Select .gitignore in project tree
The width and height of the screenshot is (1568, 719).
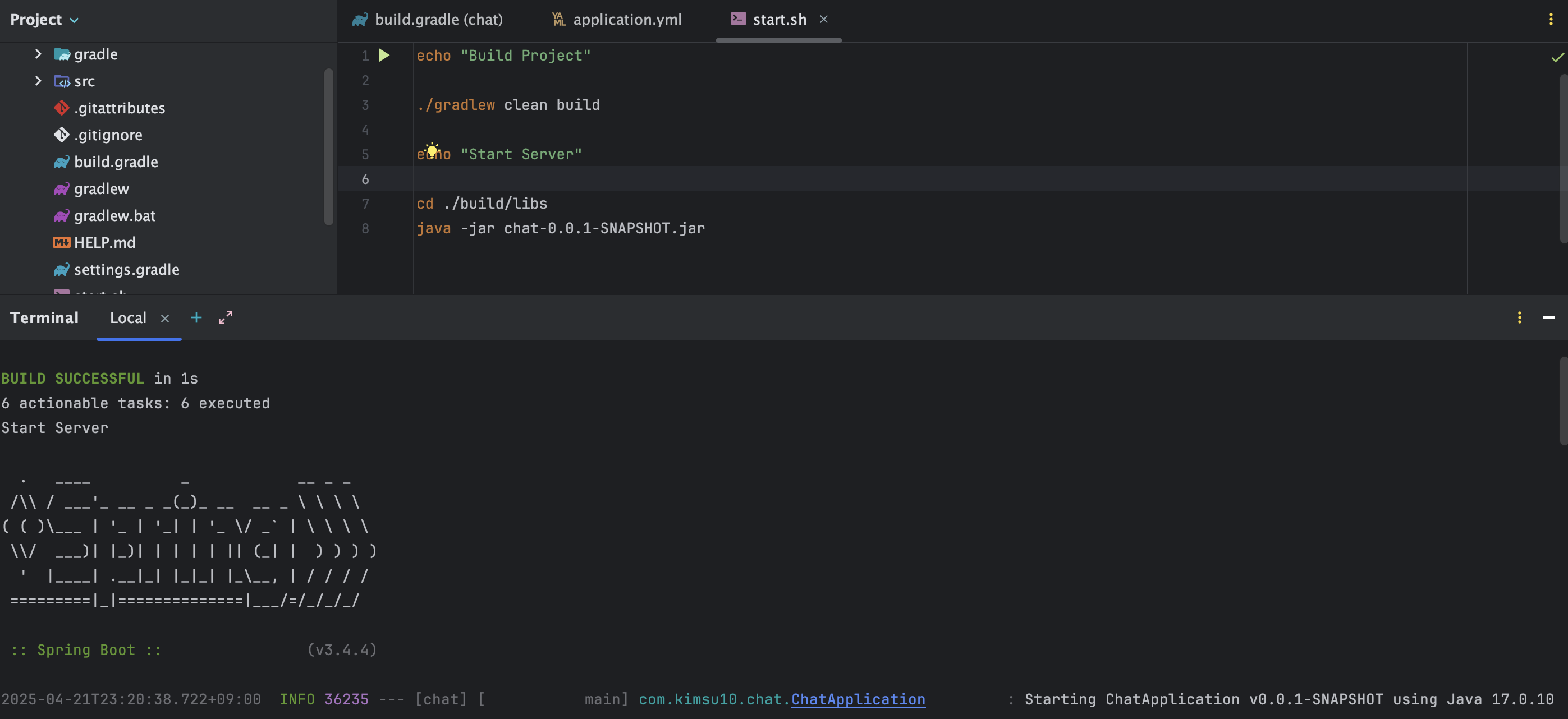[x=108, y=135]
